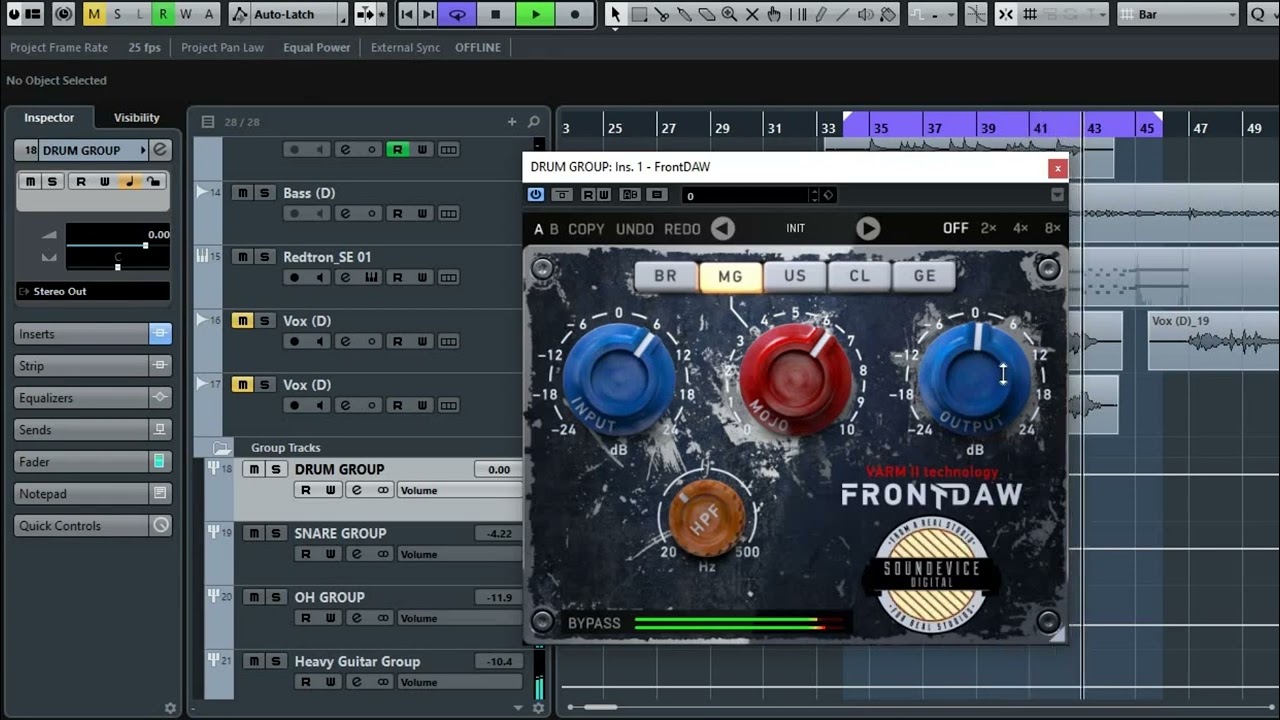Select the Play speaker tool
Image resolution: width=1280 pixels, height=720 pixels.
(865, 14)
